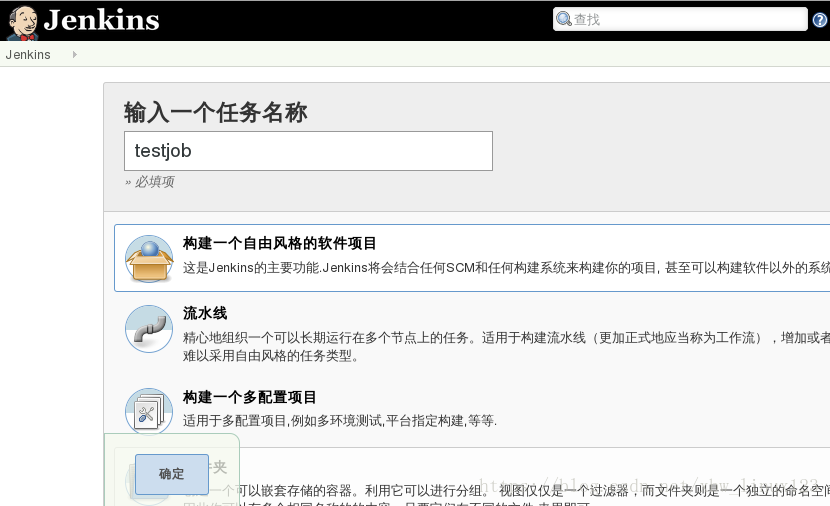Screen dimensions: 830x506
Task: Click the 输入一个任务名称 heading
Action: pyautogui.click(x=215, y=112)
